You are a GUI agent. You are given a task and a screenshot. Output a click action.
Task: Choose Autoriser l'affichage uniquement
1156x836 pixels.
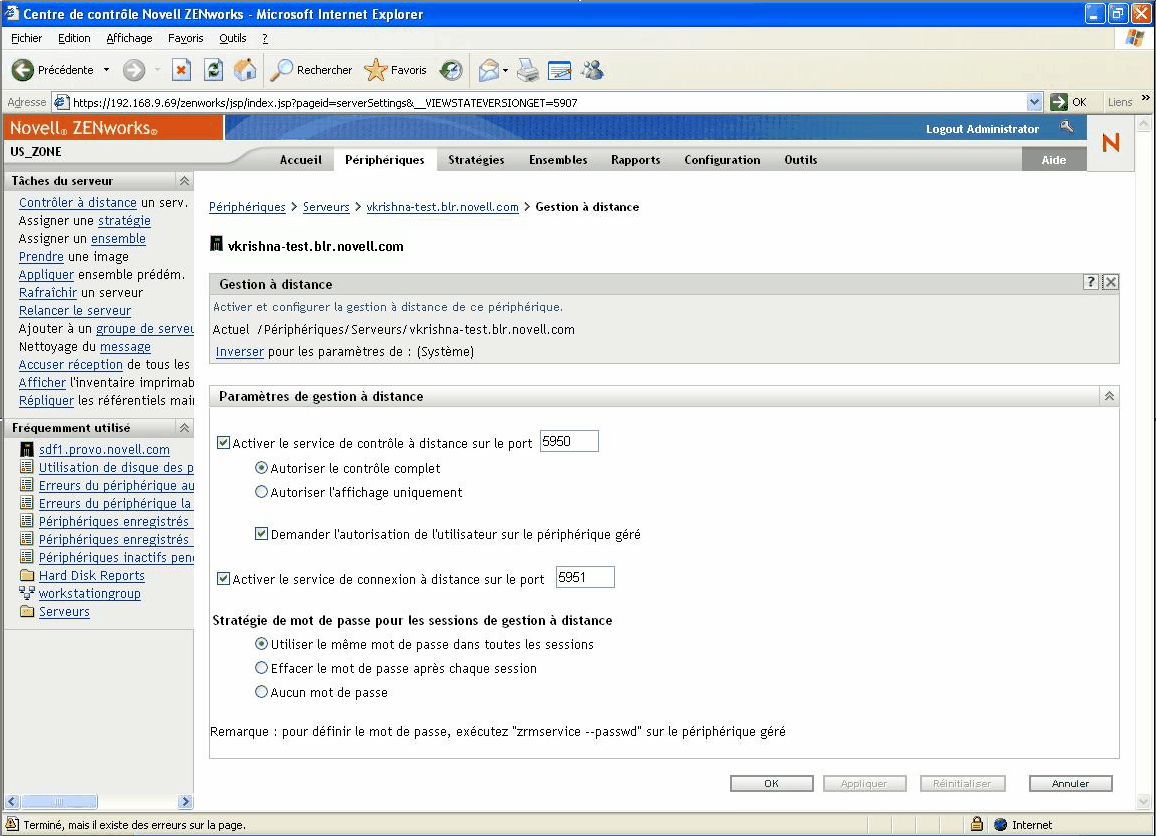point(261,492)
